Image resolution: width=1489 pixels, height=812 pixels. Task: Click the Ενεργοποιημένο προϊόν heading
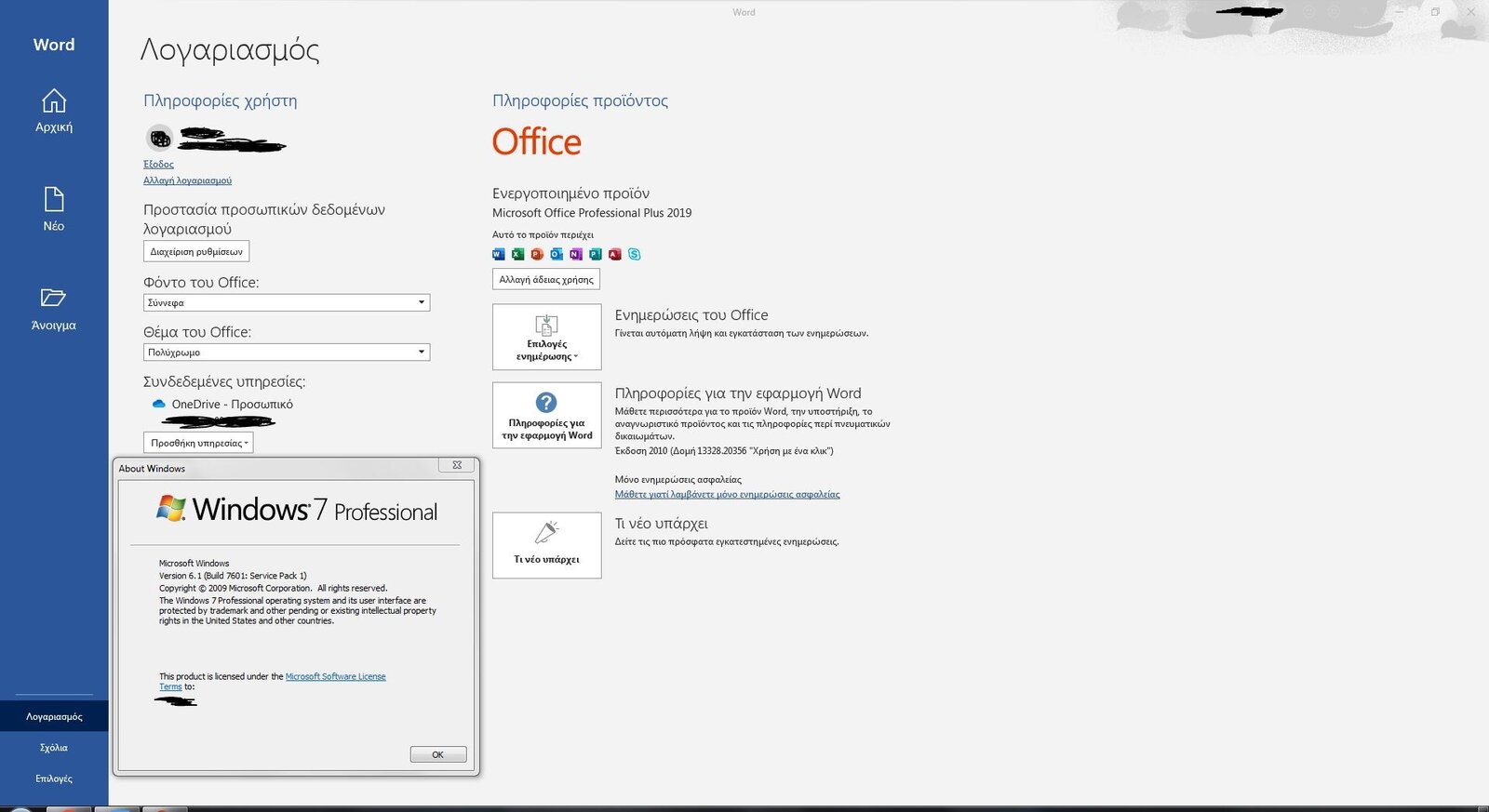click(570, 193)
